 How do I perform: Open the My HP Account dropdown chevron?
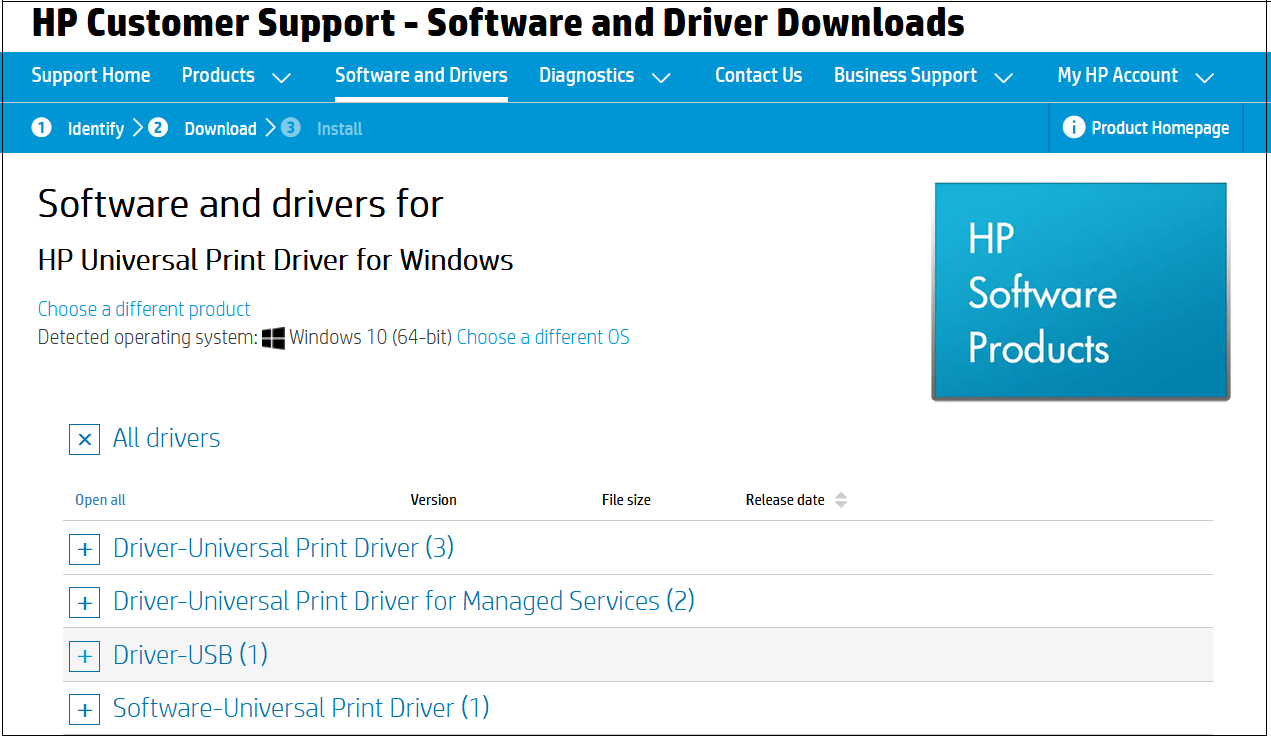(x=1205, y=77)
